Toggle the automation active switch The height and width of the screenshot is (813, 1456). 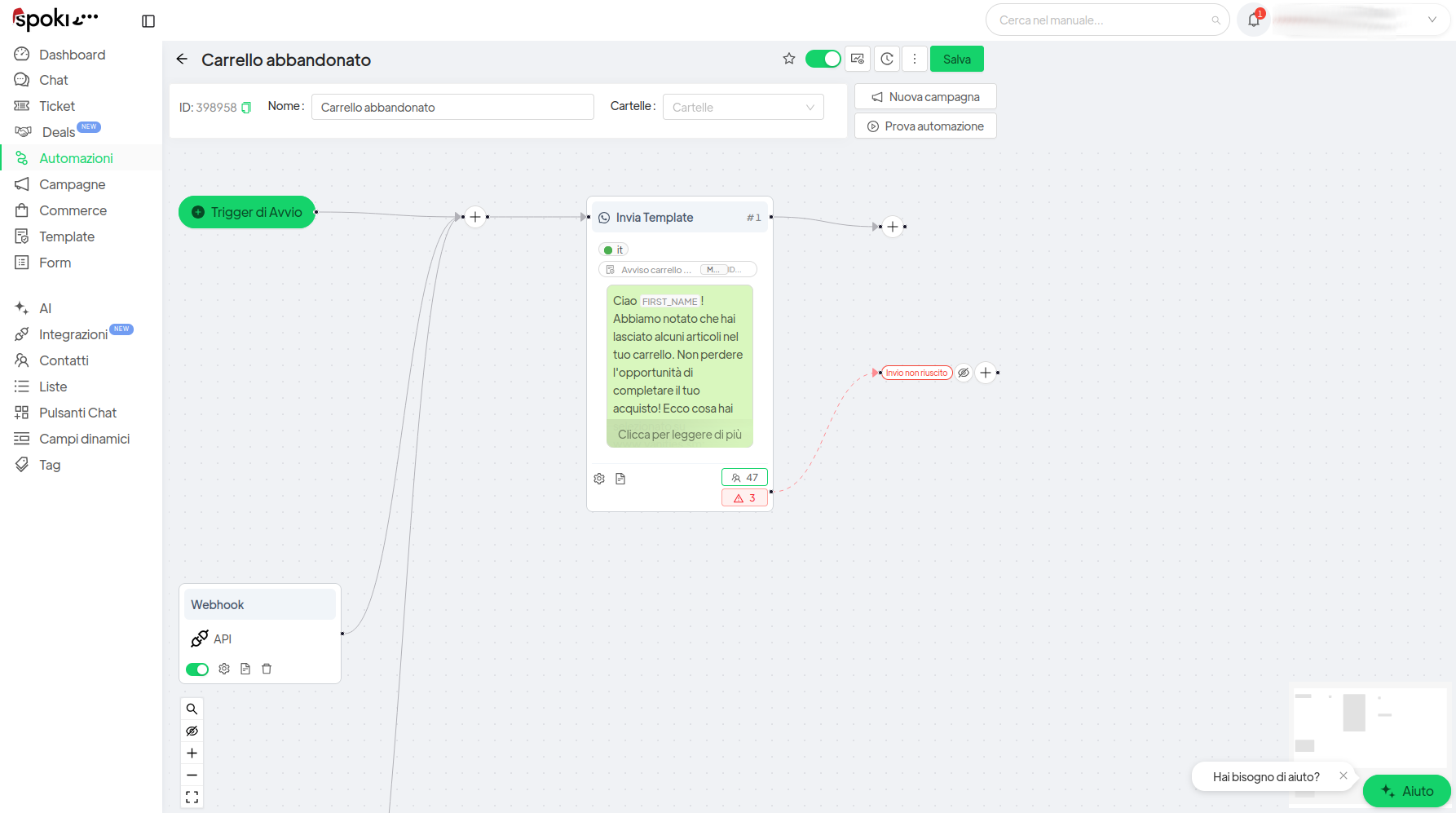click(823, 59)
